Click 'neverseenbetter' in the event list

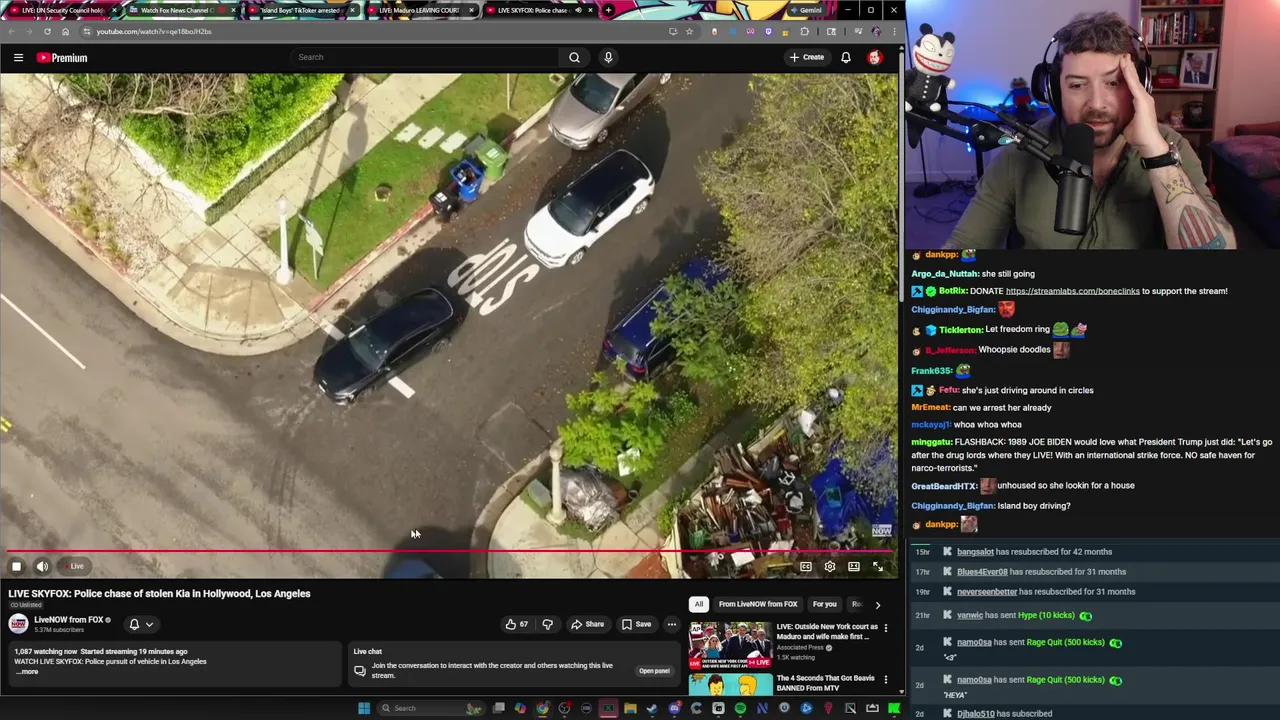tap(986, 592)
